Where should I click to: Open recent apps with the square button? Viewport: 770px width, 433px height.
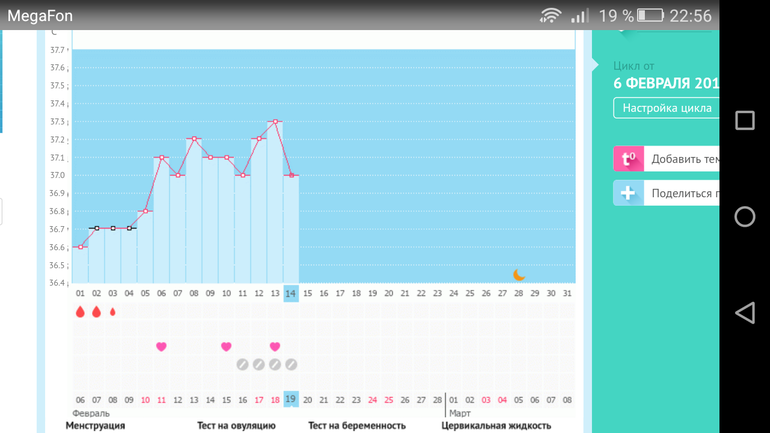(x=744, y=121)
